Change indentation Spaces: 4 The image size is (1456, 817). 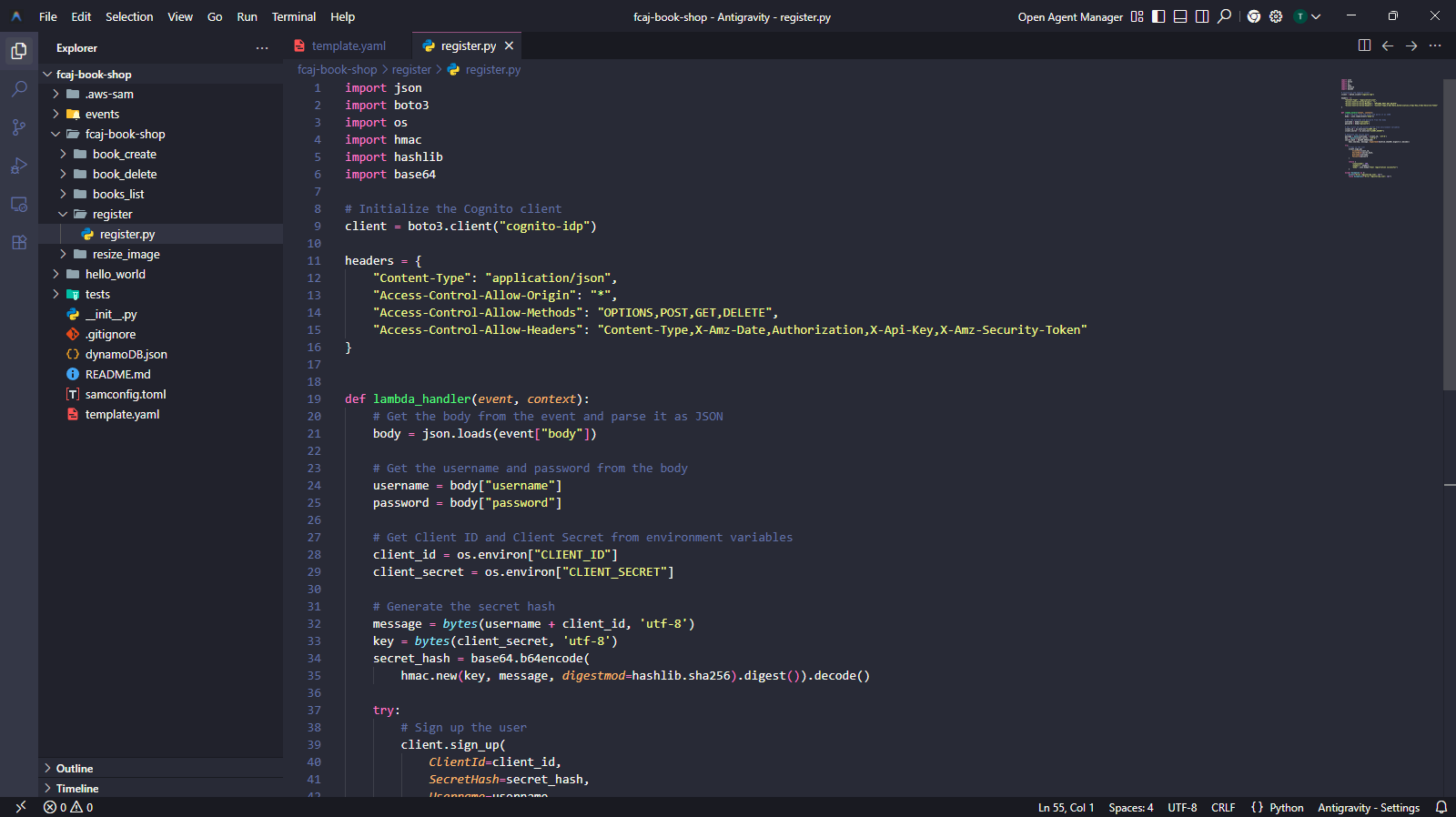(x=1131, y=807)
